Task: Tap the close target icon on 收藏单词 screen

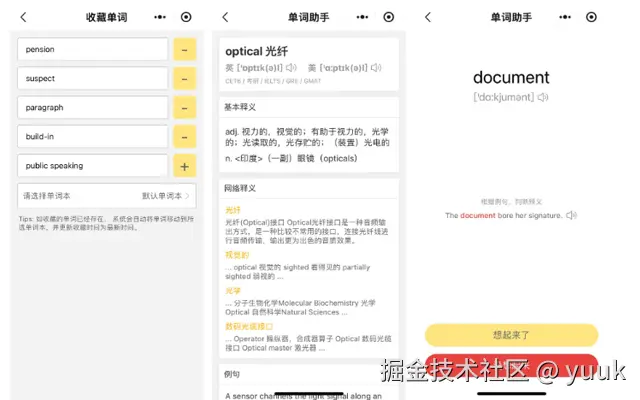Action: pos(186,17)
